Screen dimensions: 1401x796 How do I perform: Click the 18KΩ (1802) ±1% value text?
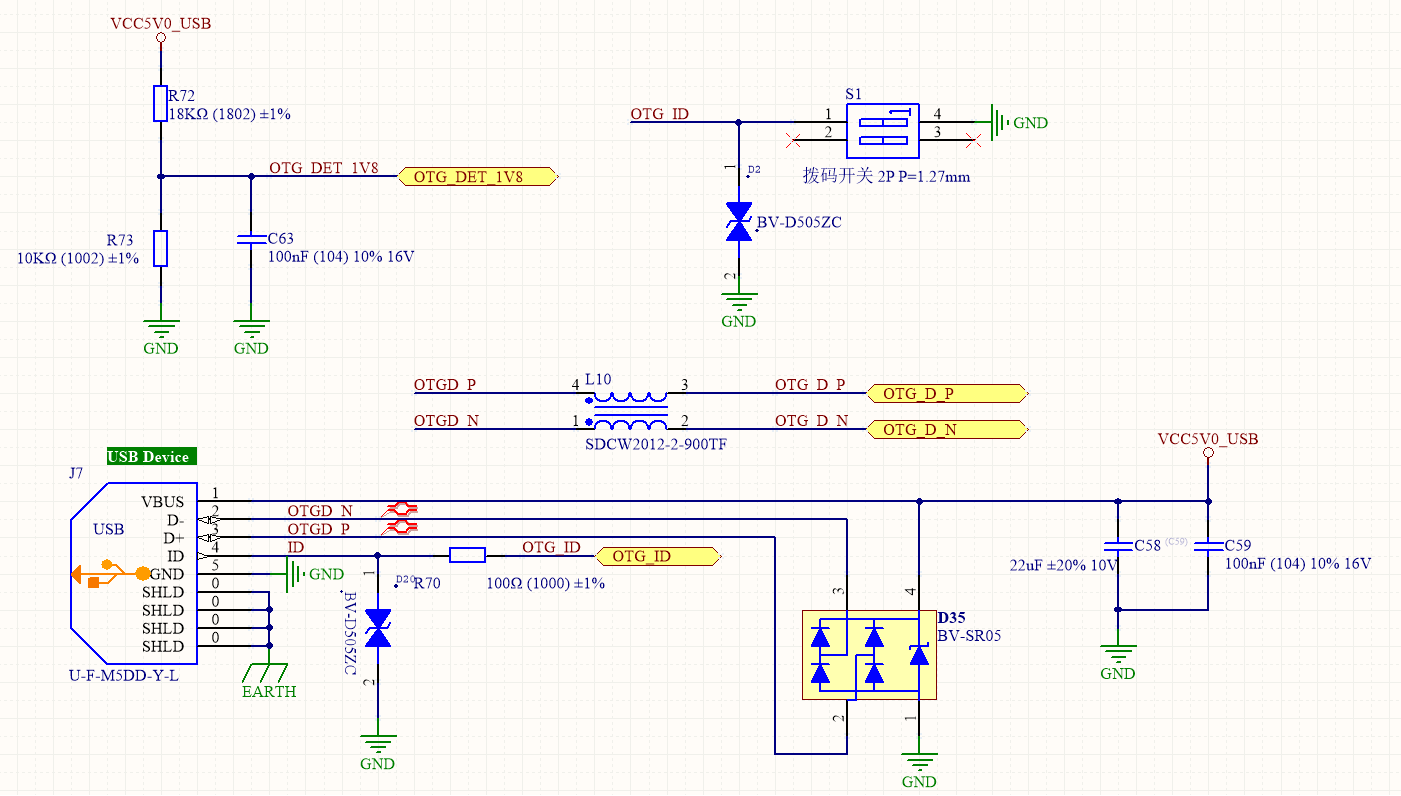pos(230,115)
